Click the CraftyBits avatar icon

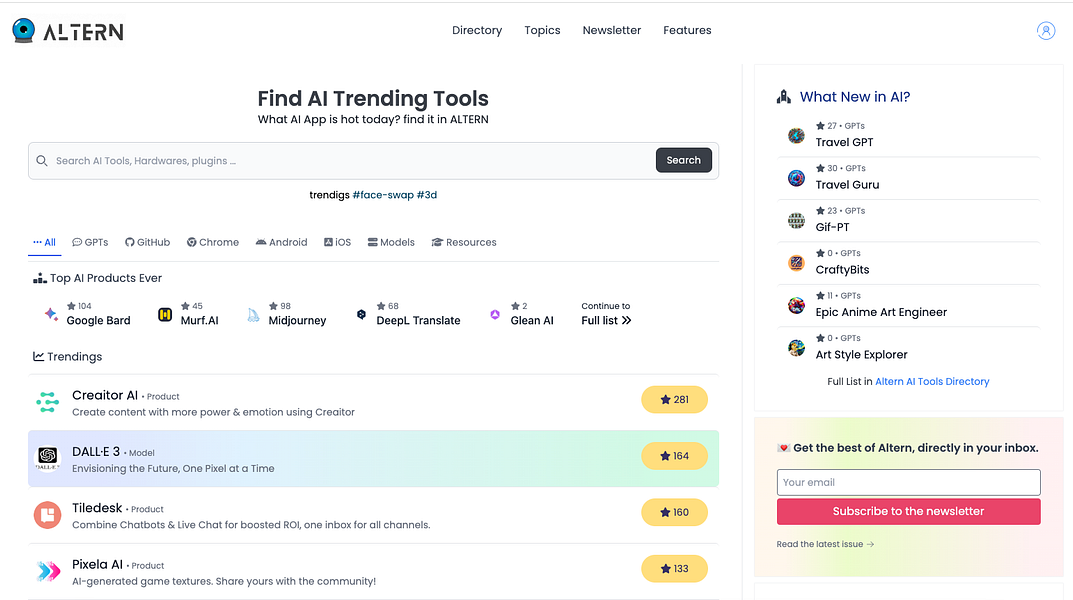(x=796, y=263)
